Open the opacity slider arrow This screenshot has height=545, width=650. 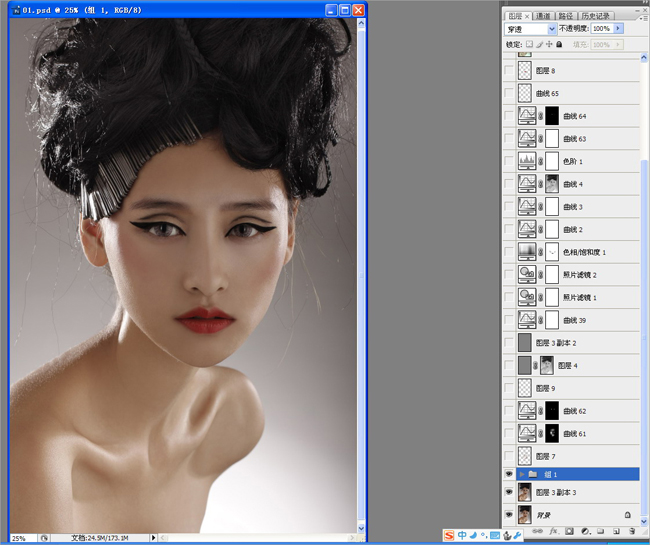tap(618, 28)
